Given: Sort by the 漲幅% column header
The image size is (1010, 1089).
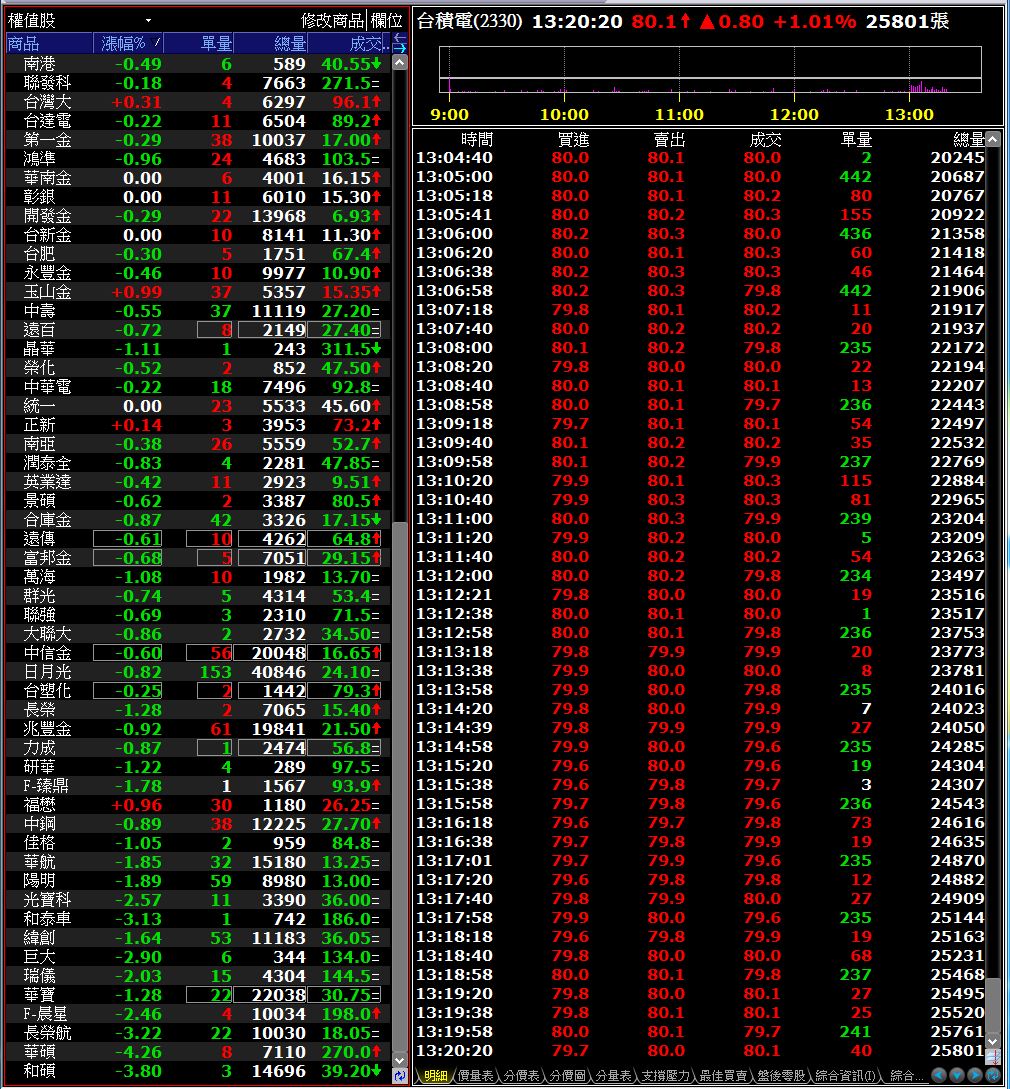Looking at the screenshot, I should (x=129, y=44).
